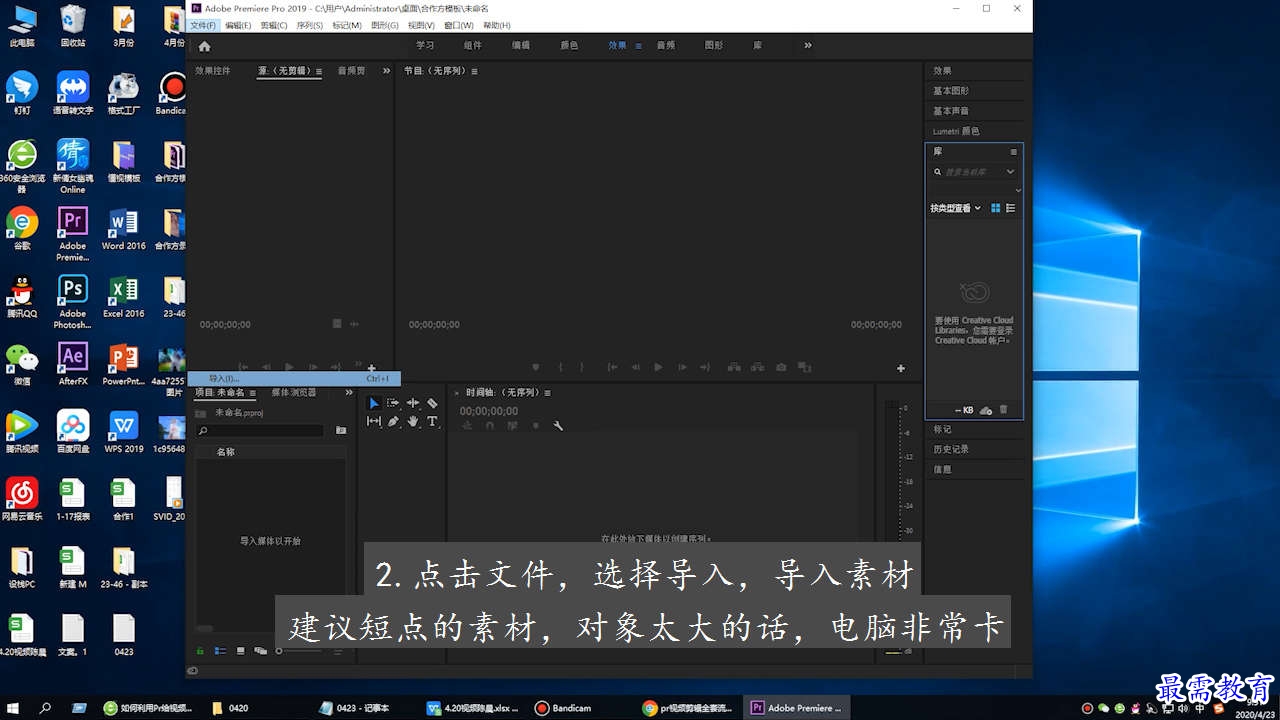The height and width of the screenshot is (720, 1280).
Task: Select the Hand tool
Action: [x=412, y=422]
